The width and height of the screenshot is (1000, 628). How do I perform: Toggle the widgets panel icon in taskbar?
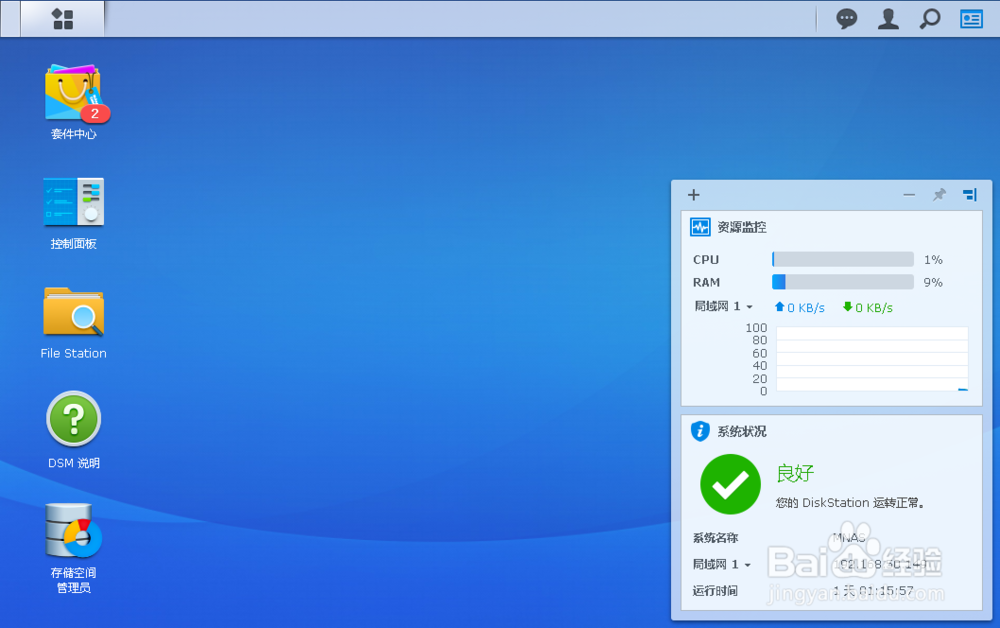(971, 19)
